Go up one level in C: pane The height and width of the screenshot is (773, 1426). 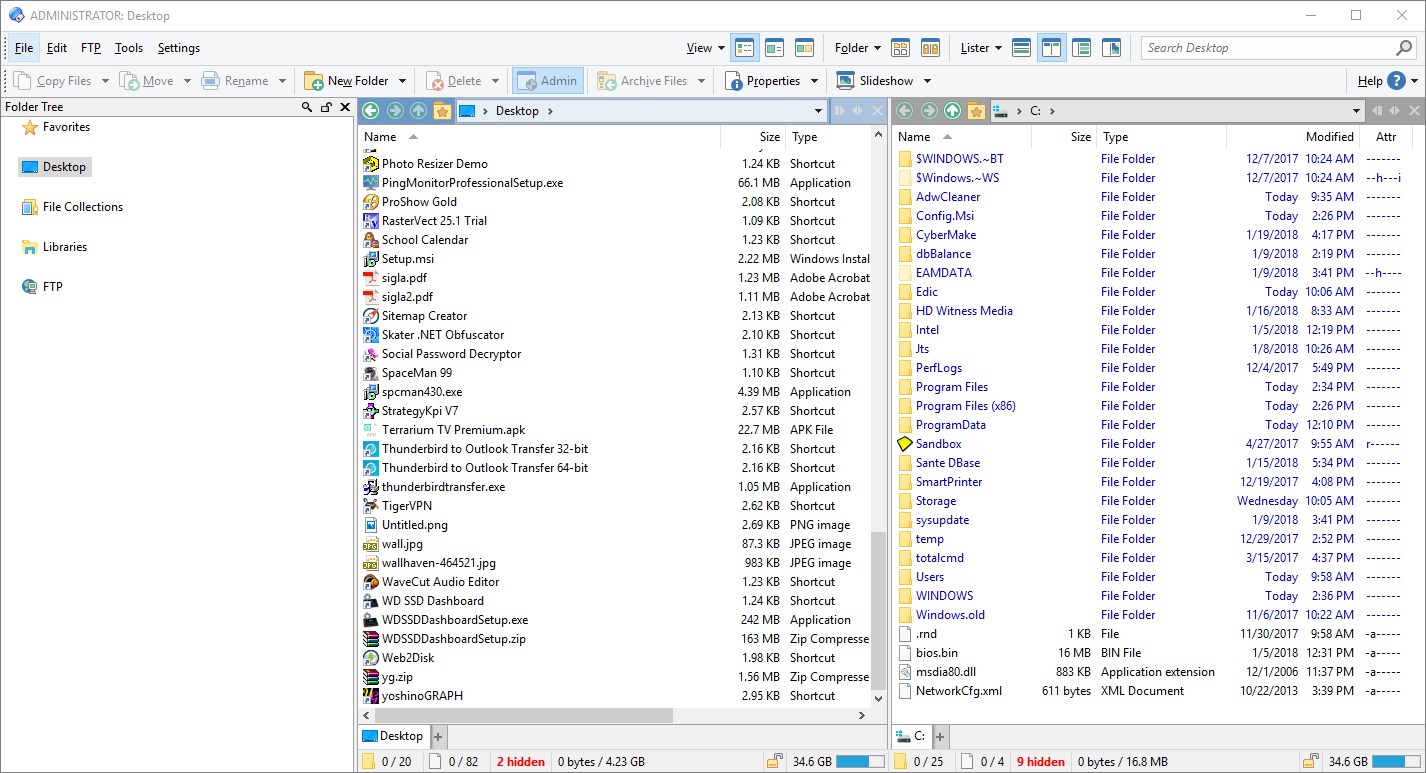pos(953,111)
